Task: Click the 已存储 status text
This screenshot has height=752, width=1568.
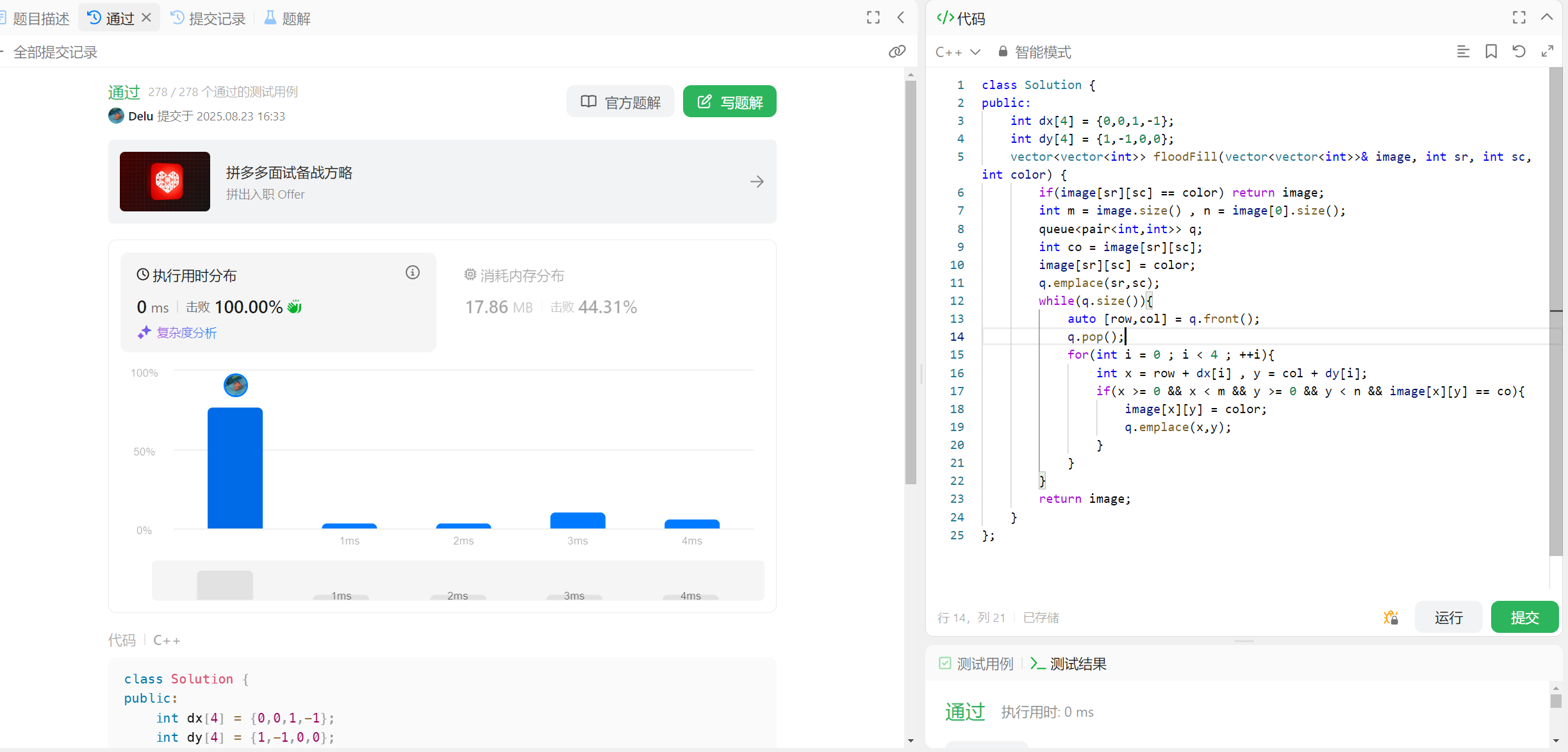Action: coord(1041,617)
